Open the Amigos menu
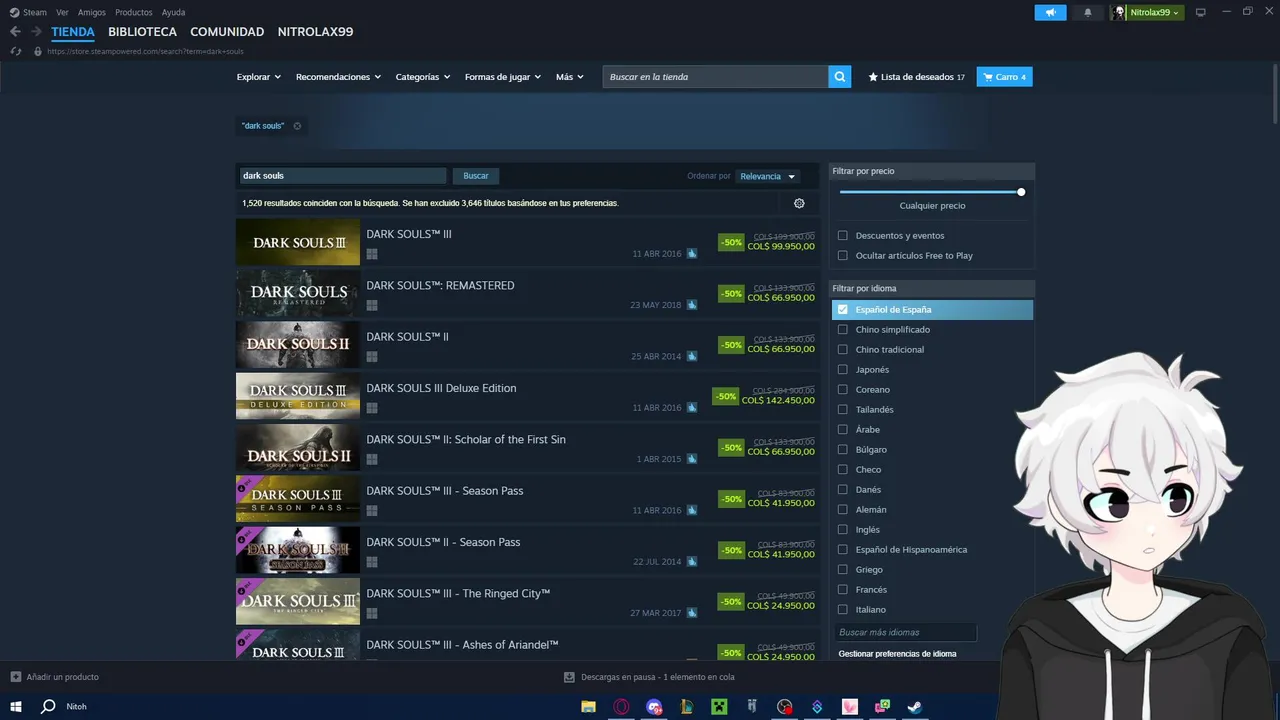 [x=92, y=12]
